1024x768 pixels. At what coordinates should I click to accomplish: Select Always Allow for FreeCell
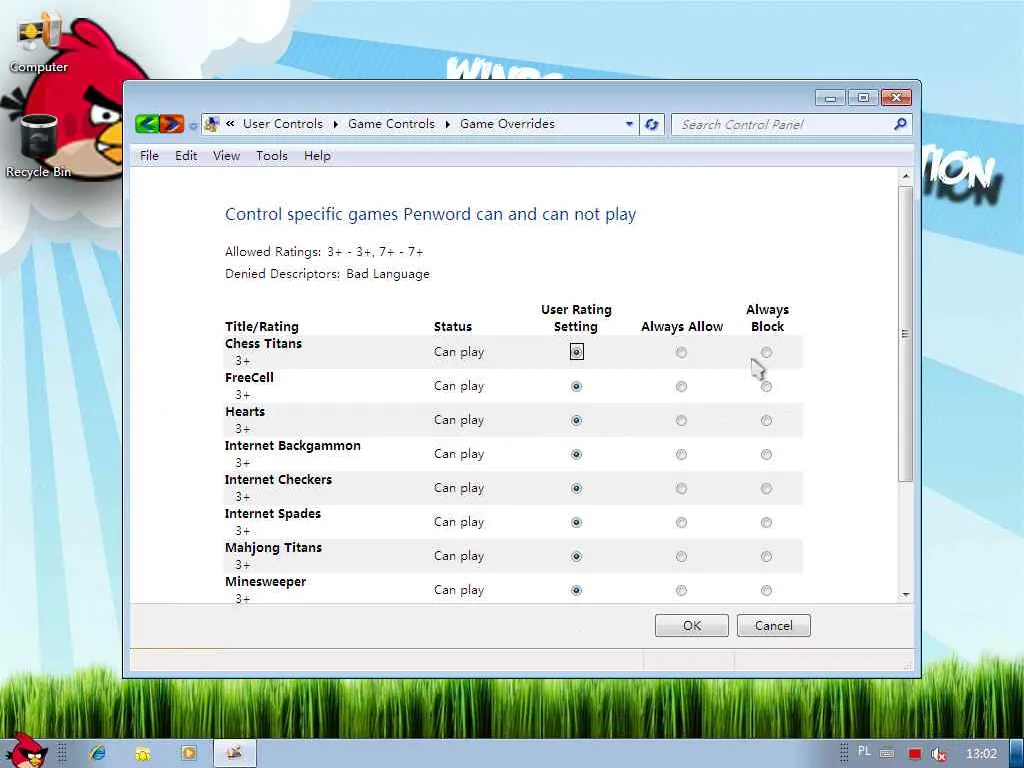(x=681, y=387)
